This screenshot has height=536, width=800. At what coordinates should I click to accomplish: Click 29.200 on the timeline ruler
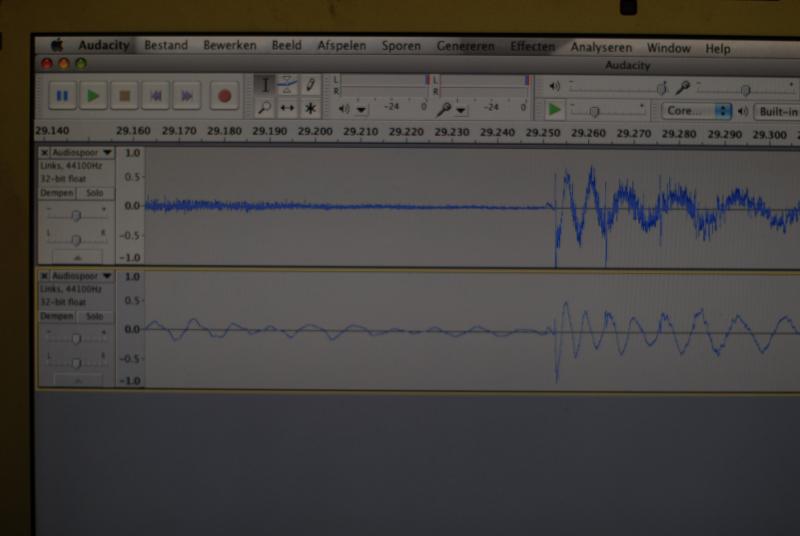pos(315,131)
